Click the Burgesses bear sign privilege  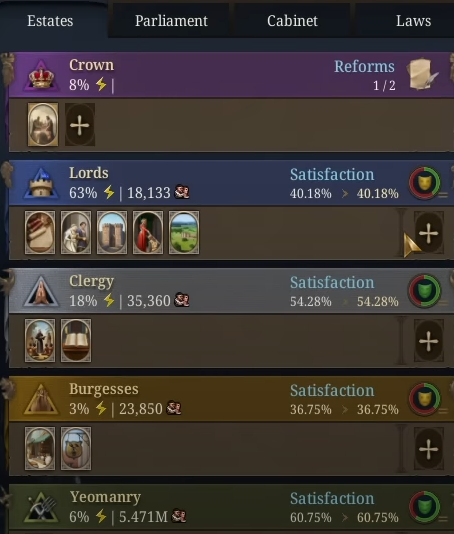click(x=76, y=449)
